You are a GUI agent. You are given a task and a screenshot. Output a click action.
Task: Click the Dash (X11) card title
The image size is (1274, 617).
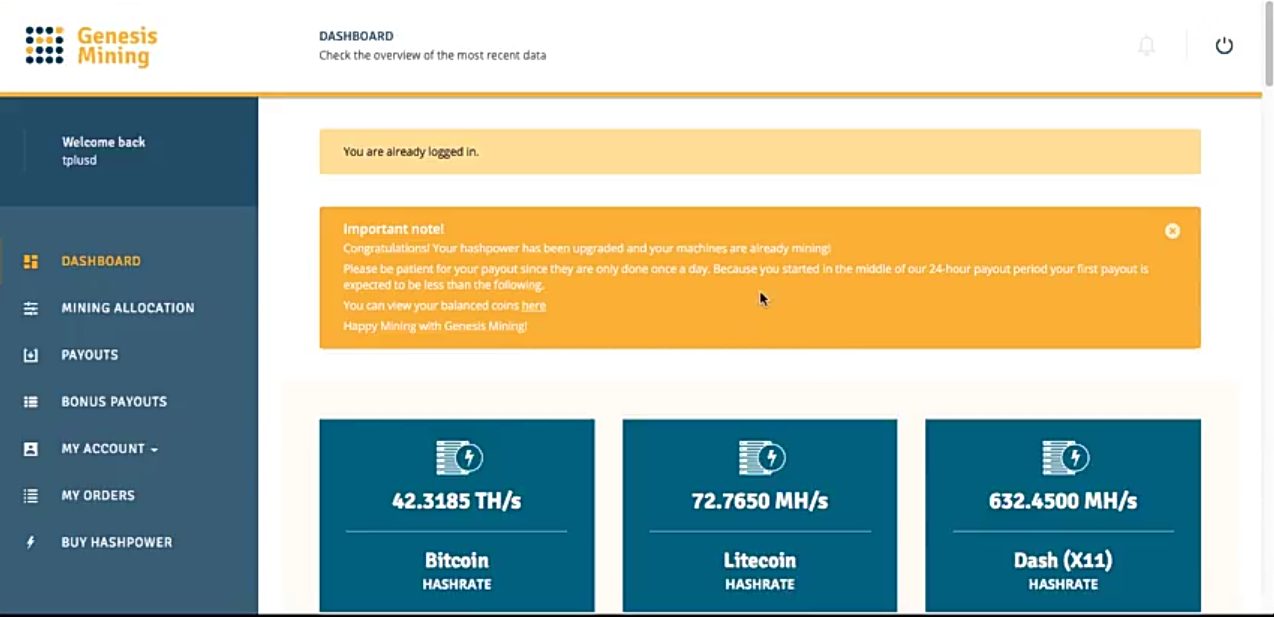1063,560
